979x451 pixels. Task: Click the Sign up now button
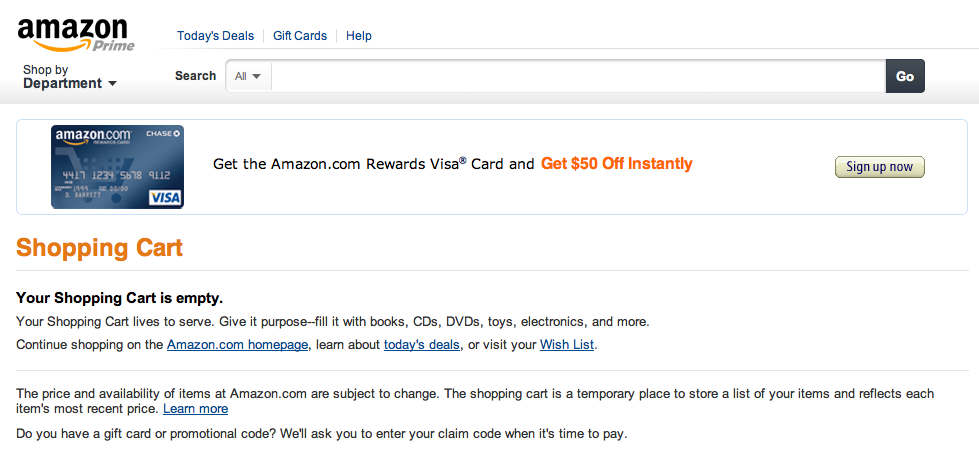(879, 167)
